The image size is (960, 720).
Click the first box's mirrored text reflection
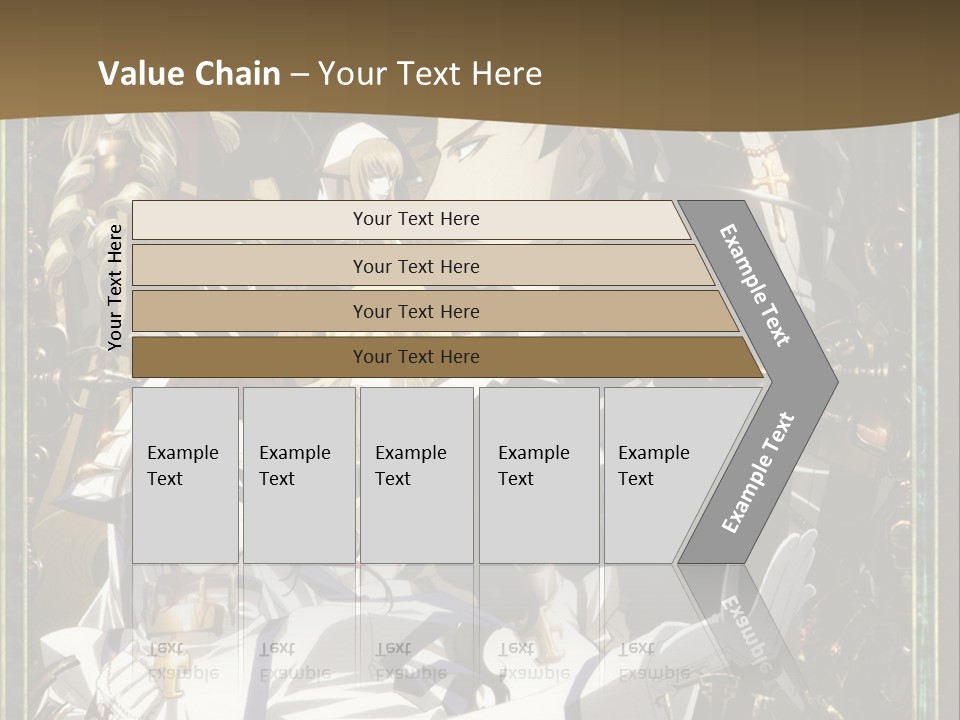click(183, 660)
